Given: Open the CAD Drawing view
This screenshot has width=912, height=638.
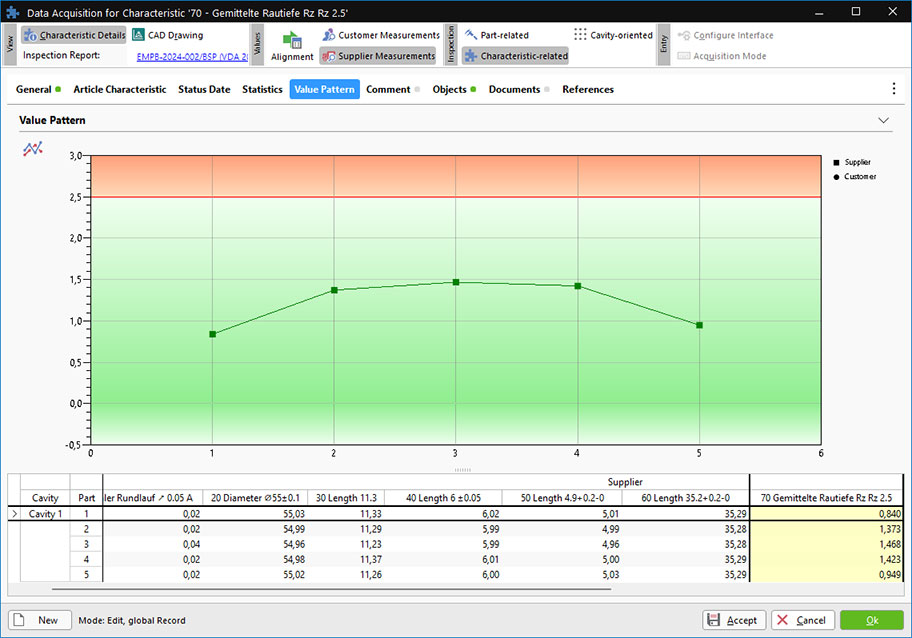Looking at the screenshot, I should pos(167,35).
